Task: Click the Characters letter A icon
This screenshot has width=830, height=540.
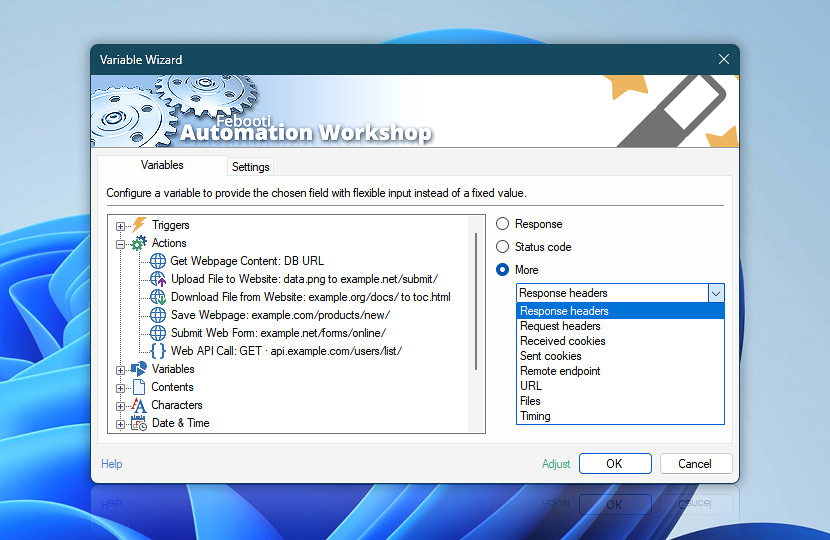Action: (139, 405)
